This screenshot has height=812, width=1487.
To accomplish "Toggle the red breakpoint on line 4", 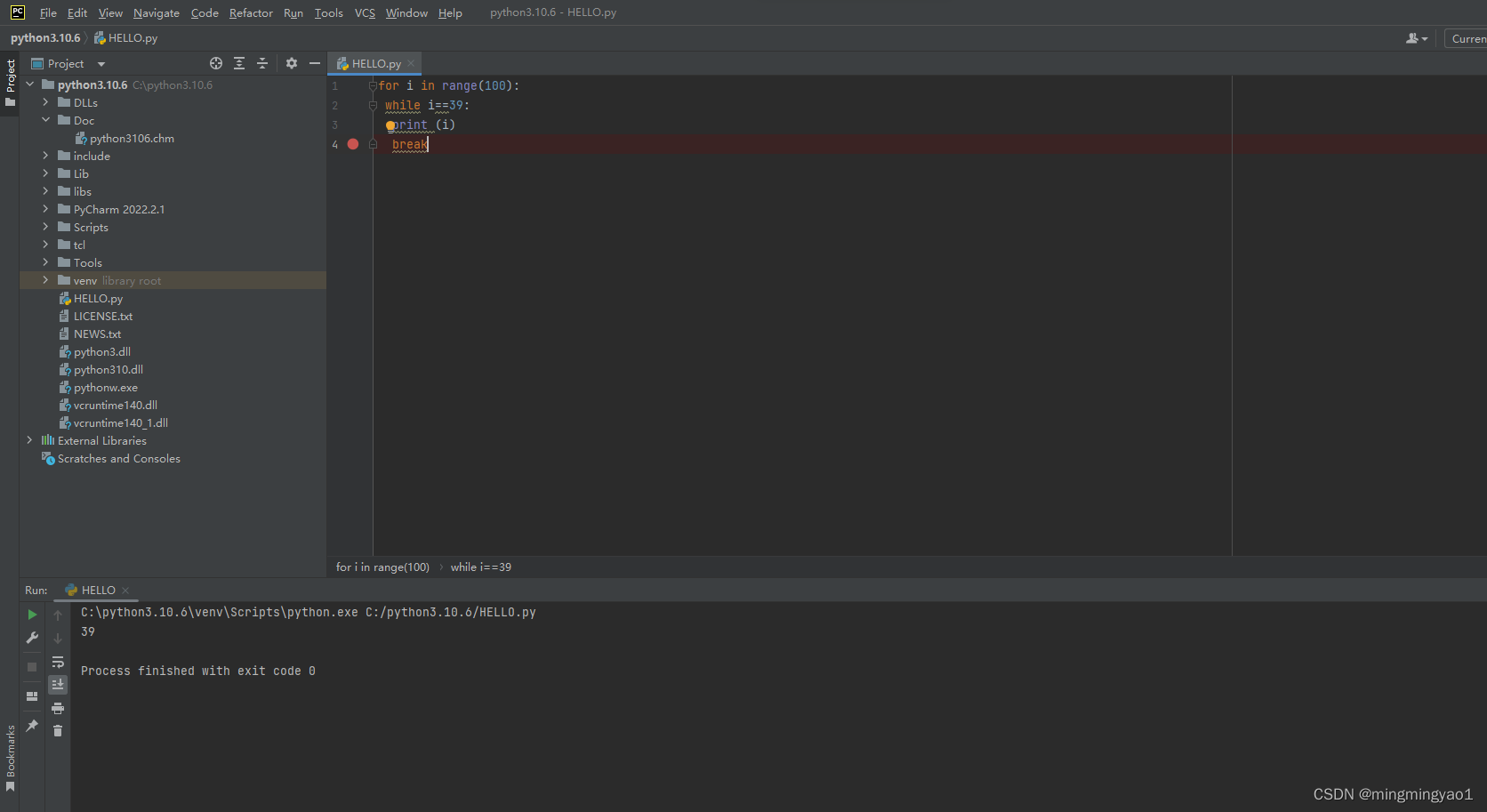I will [352, 144].
